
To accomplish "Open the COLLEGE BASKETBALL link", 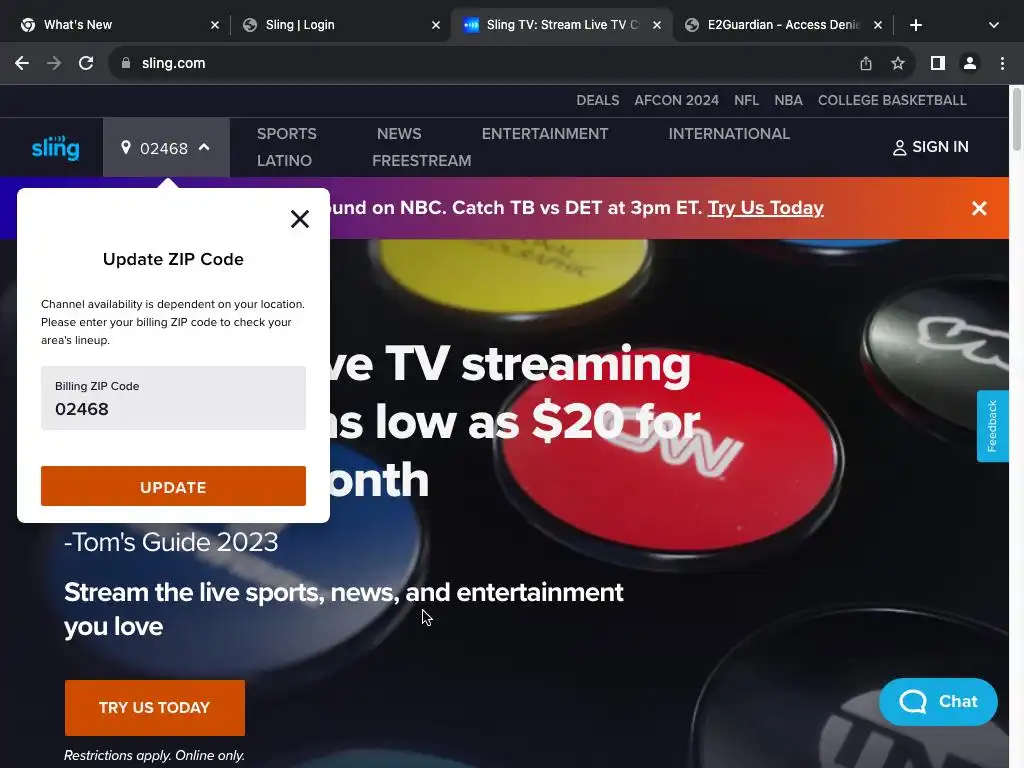I will tap(892, 101).
